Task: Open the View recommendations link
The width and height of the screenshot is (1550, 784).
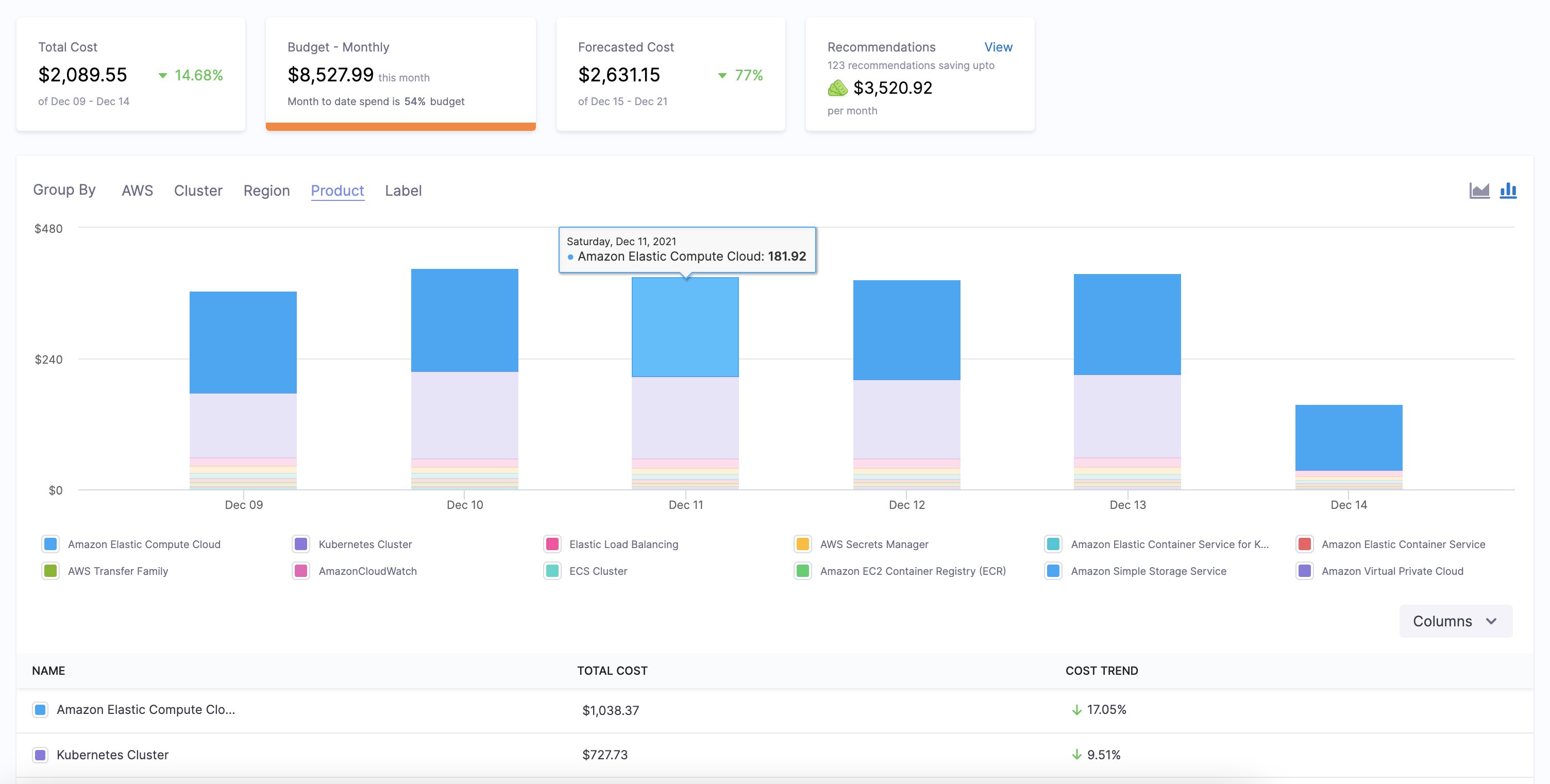Action: [x=998, y=47]
